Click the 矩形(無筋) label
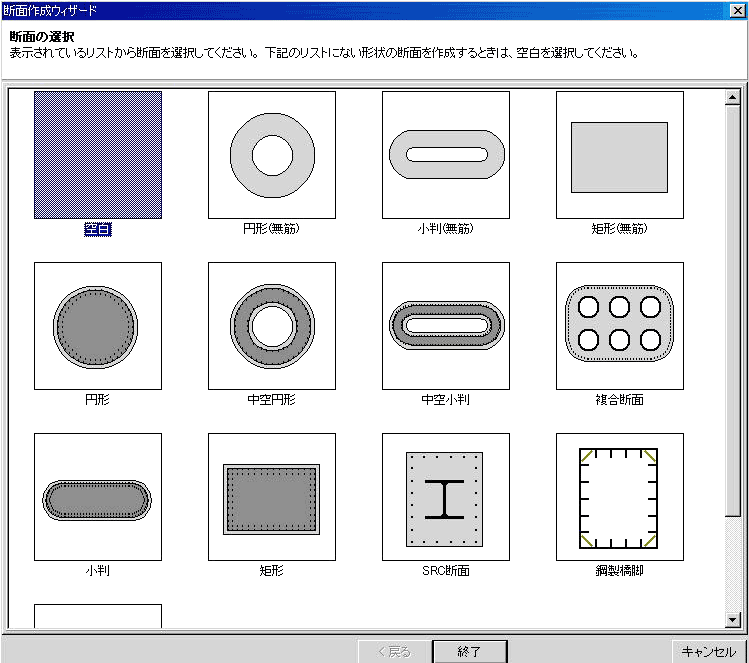Screen dimensions: 749x663 pyautogui.click(x=619, y=229)
